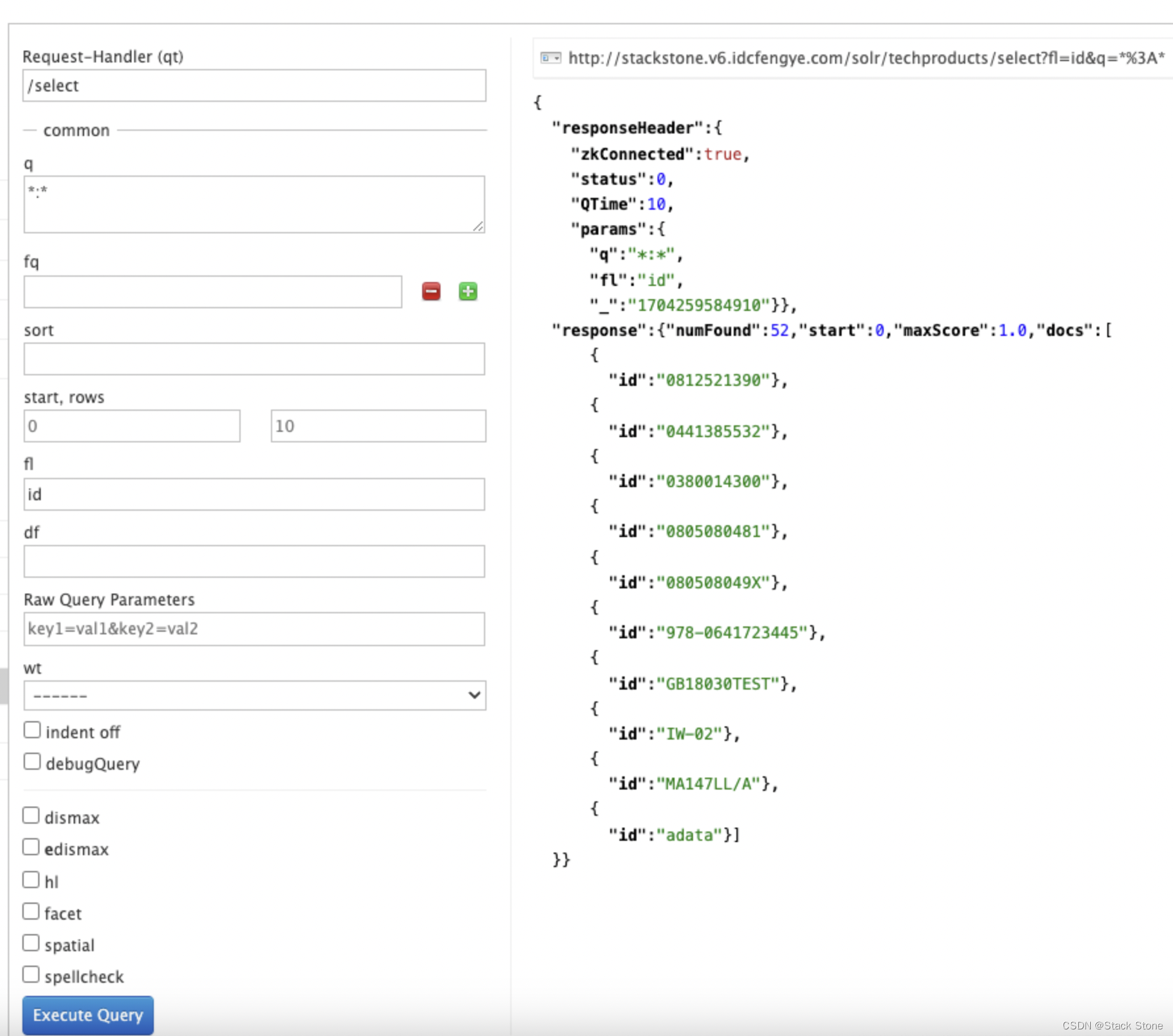Image resolution: width=1173 pixels, height=1036 pixels.
Task: Click the id value "080508049X"
Action: pos(713,582)
